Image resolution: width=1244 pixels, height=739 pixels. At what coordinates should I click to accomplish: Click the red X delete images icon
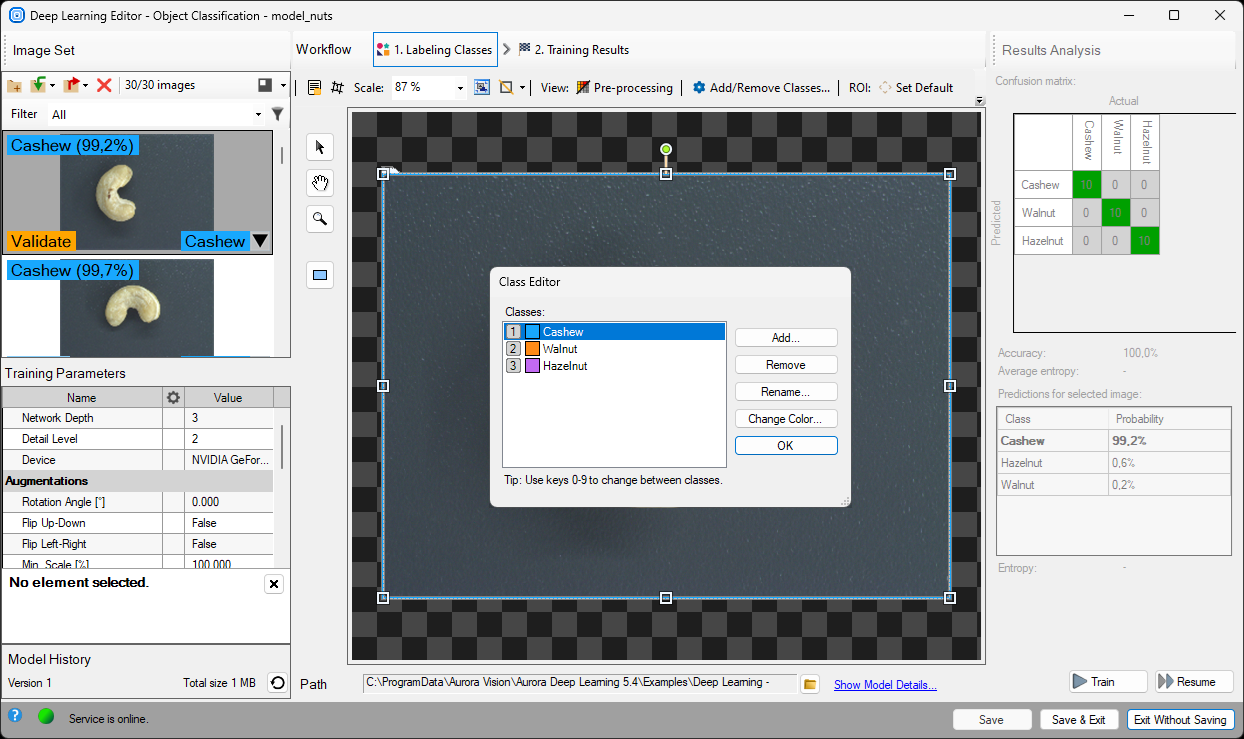tap(104, 86)
